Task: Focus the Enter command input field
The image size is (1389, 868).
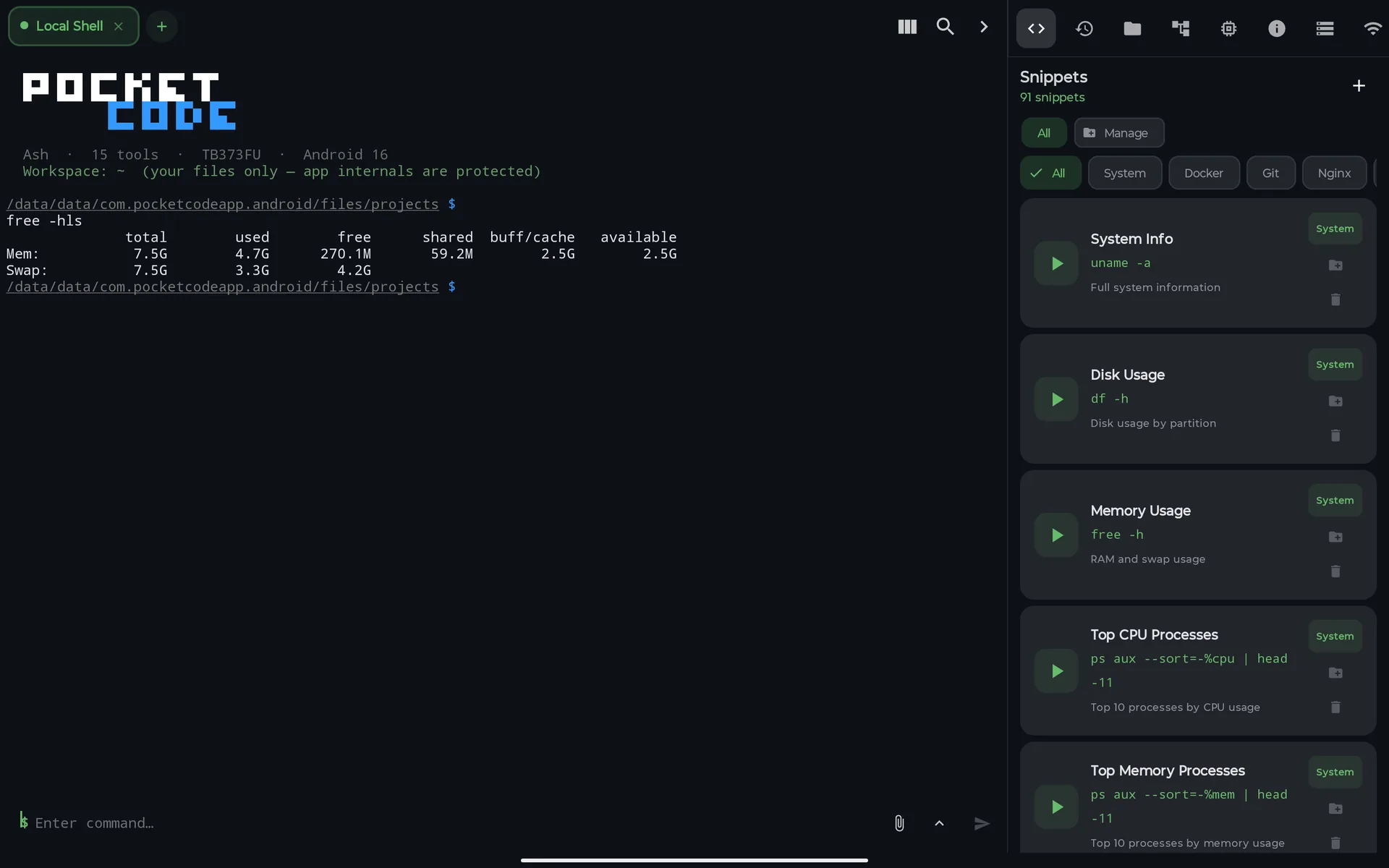Action: (x=449, y=823)
